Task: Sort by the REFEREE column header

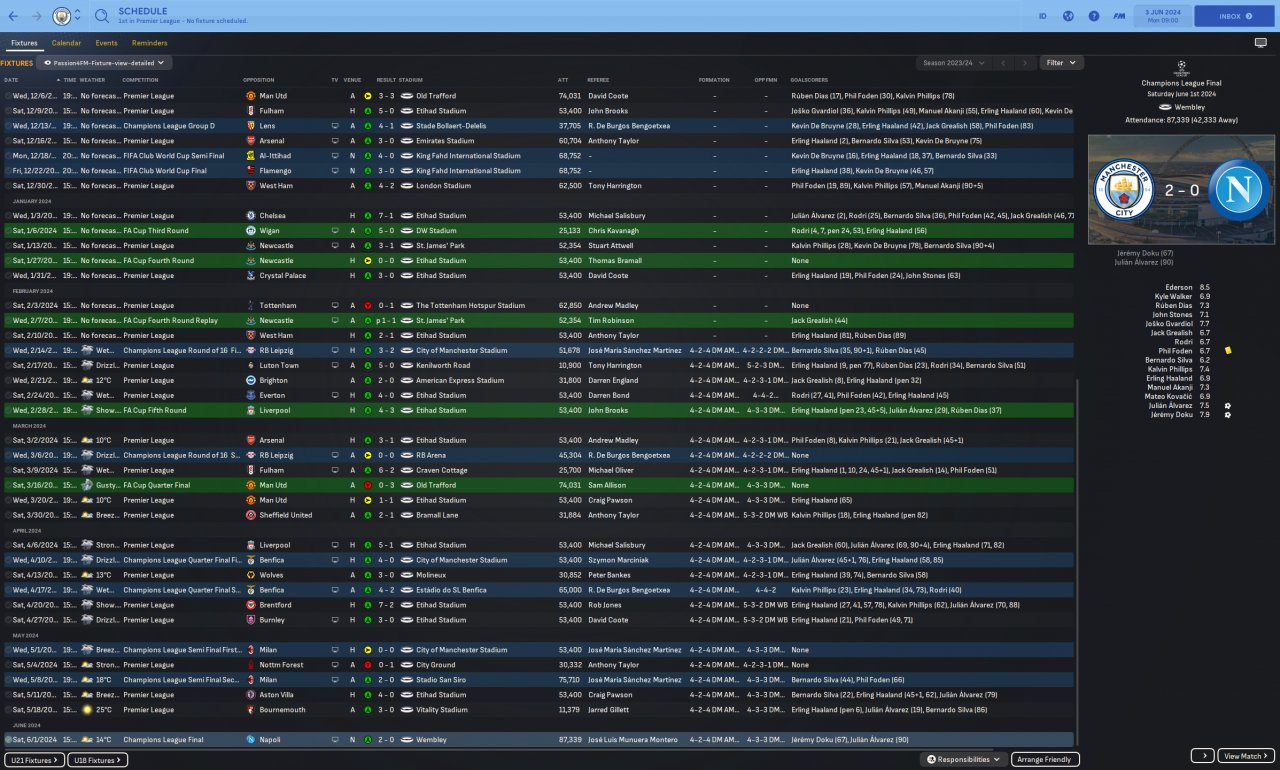Action: (598, 80)
